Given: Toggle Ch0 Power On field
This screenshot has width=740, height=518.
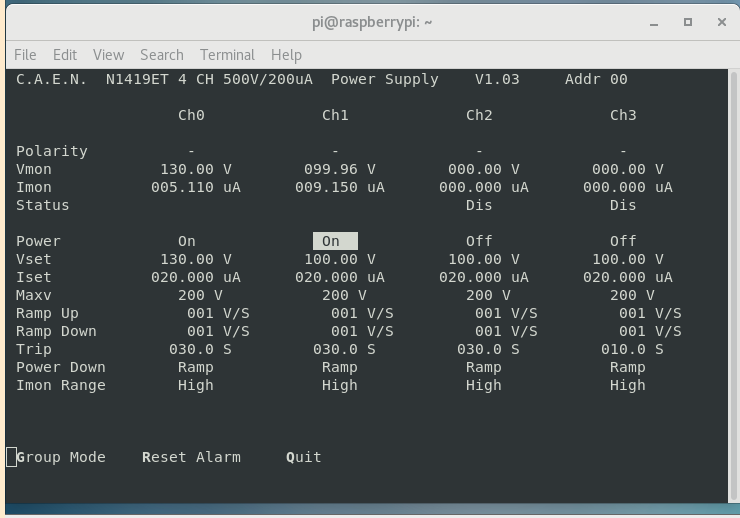Looking at the screenshot, I should click(187, 241).
